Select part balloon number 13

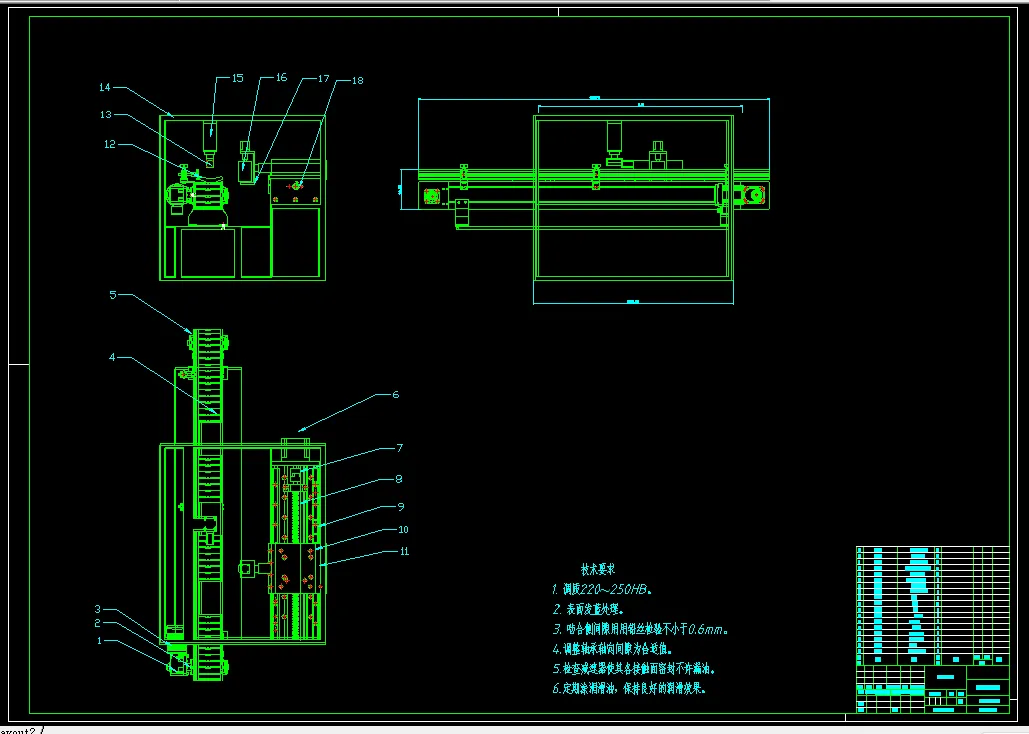click(106, 115)
